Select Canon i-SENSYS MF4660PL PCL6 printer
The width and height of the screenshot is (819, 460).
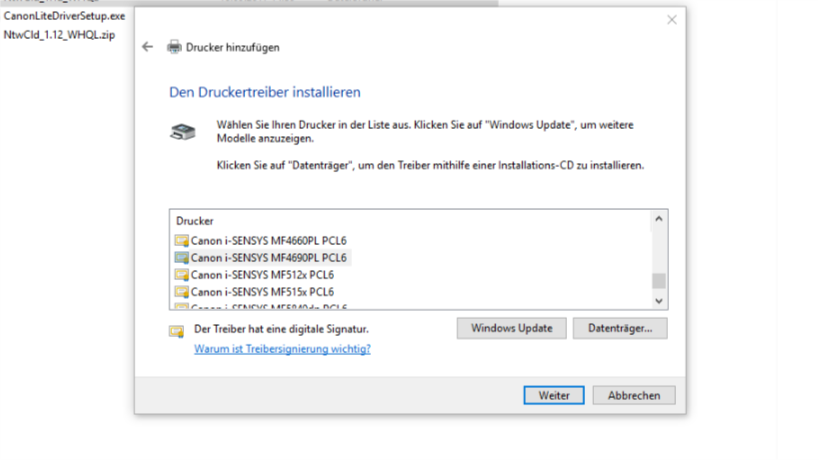pyautogui.click(x=268, y=241)
